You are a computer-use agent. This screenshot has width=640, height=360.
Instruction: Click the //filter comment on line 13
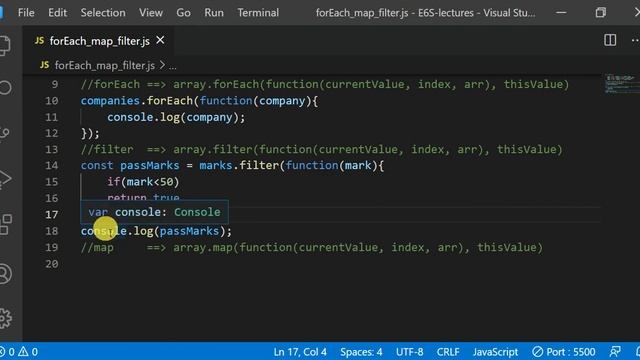(x=321, y=149)
